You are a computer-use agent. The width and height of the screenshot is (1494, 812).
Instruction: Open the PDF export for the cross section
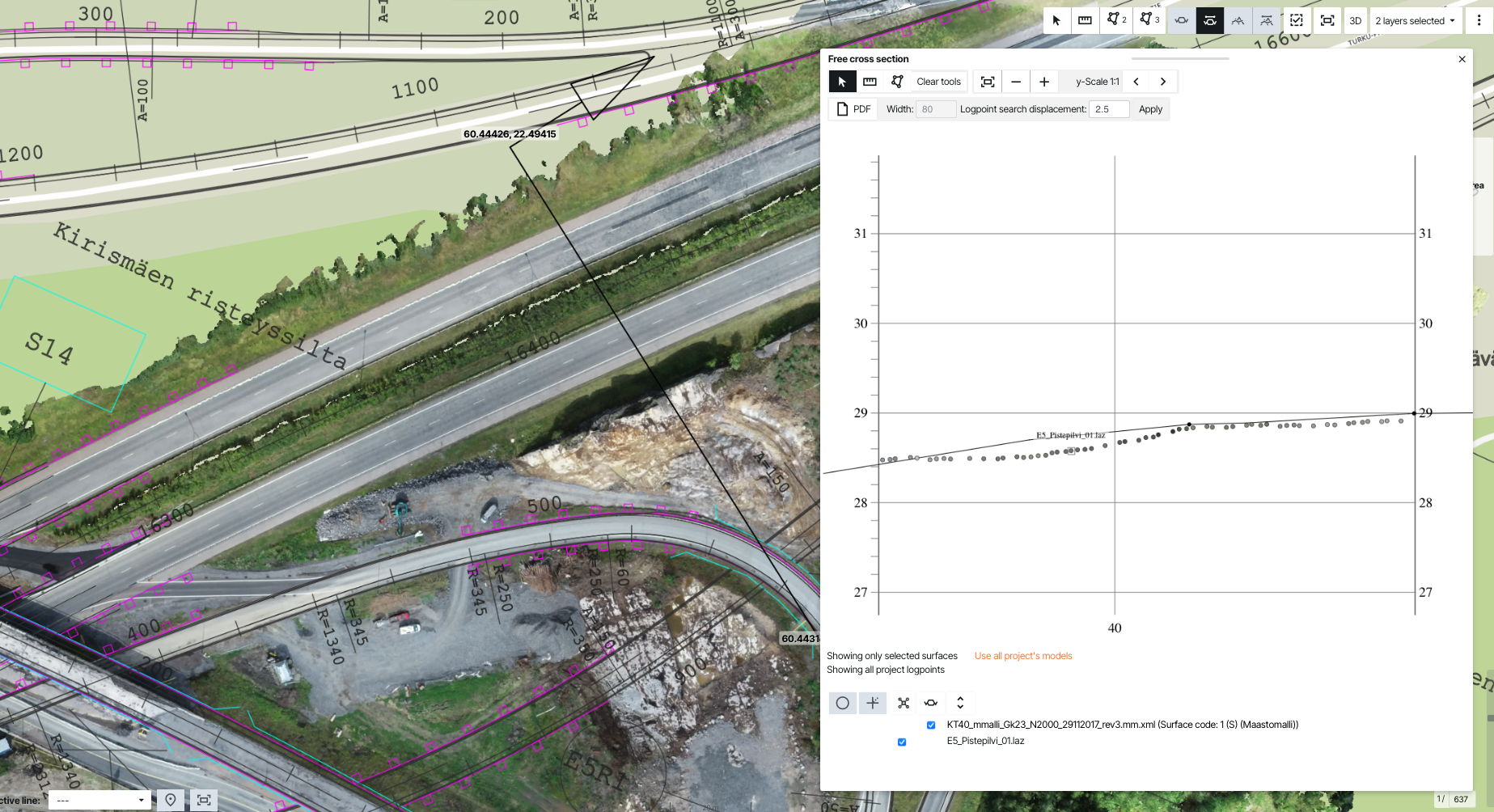(853, 108)
